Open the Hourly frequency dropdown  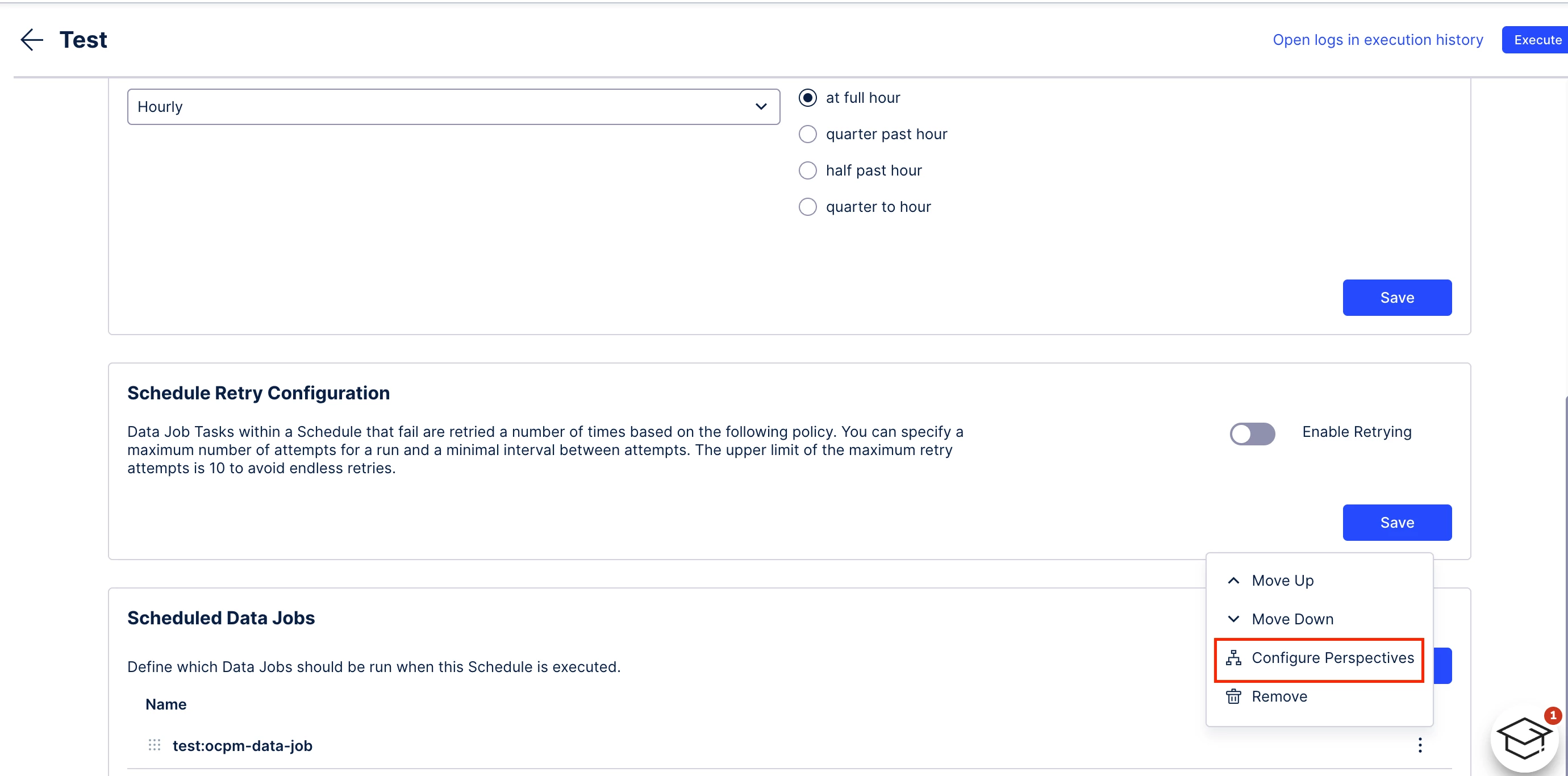pyautogui.click(x=453, y=107)
